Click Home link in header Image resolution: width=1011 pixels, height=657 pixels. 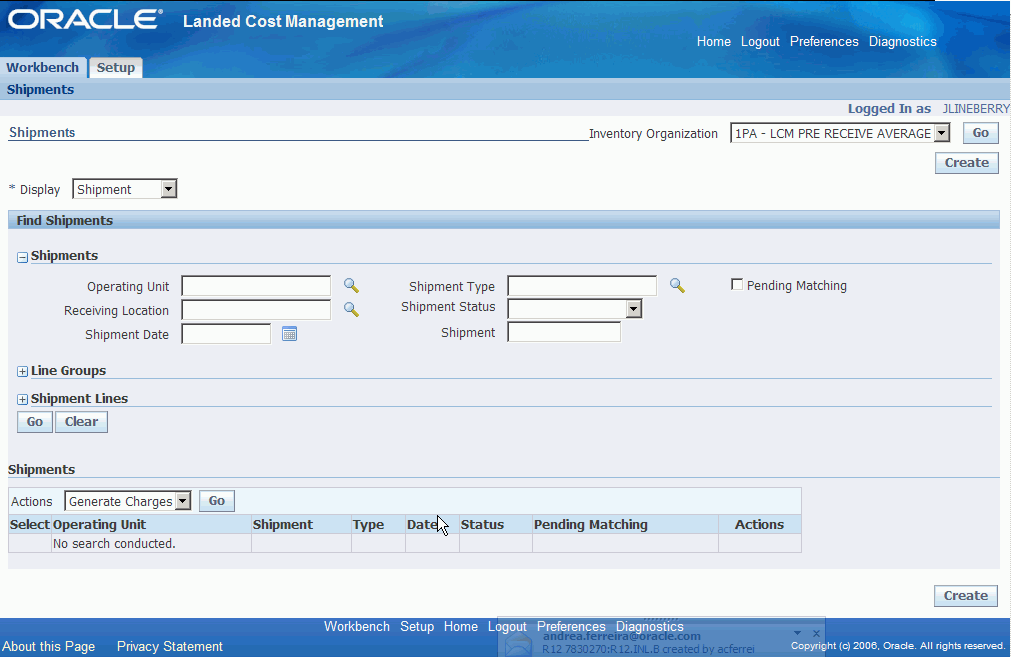[714, 41]
